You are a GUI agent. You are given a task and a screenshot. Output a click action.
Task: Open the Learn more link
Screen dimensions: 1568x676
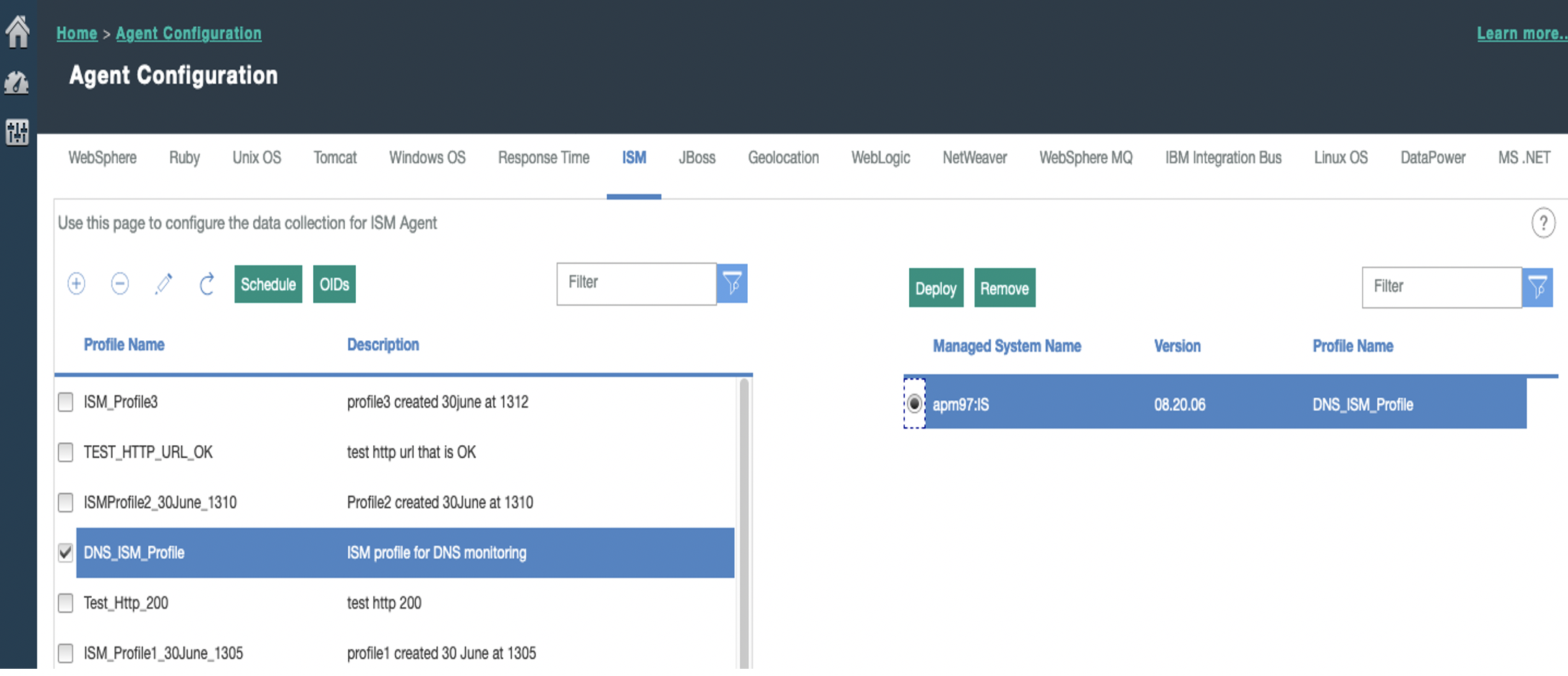(1521, 33)
